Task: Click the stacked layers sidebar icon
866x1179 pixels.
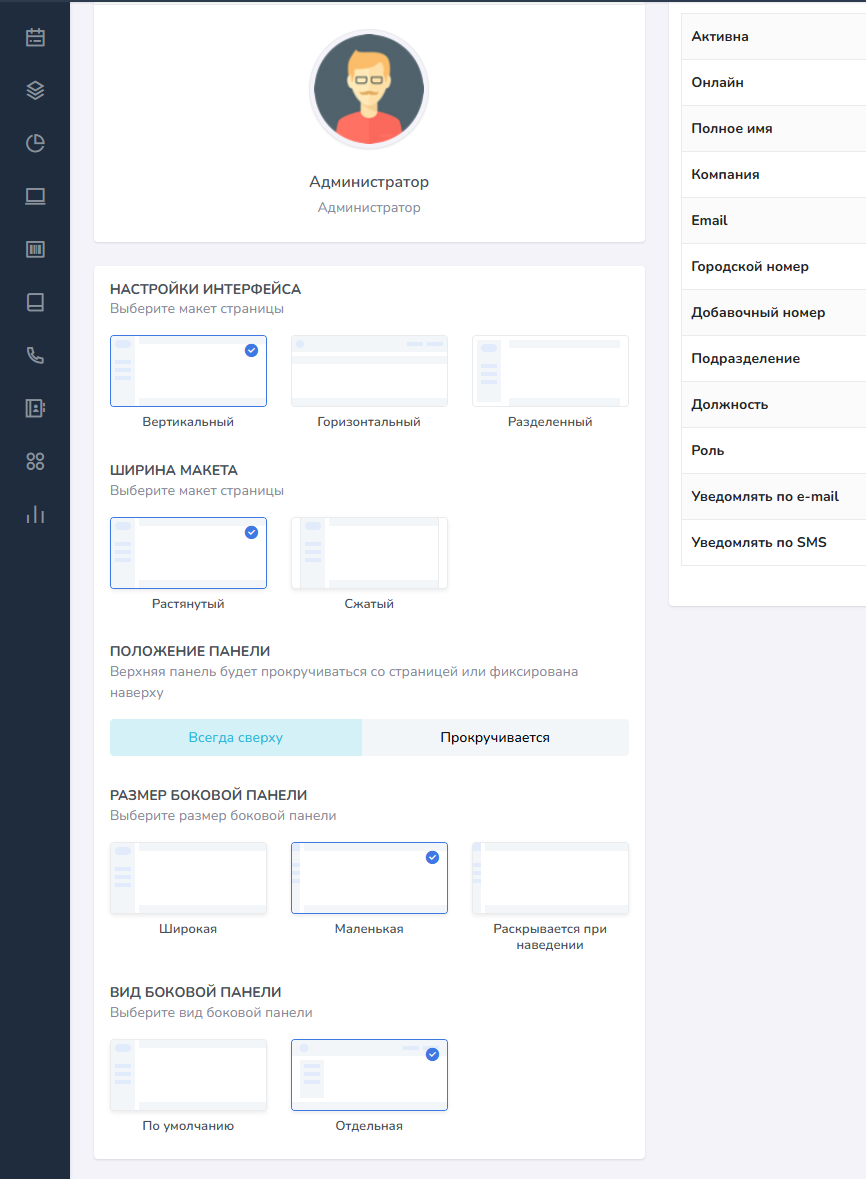Action: pyautogui.click(x=35, y=91)
